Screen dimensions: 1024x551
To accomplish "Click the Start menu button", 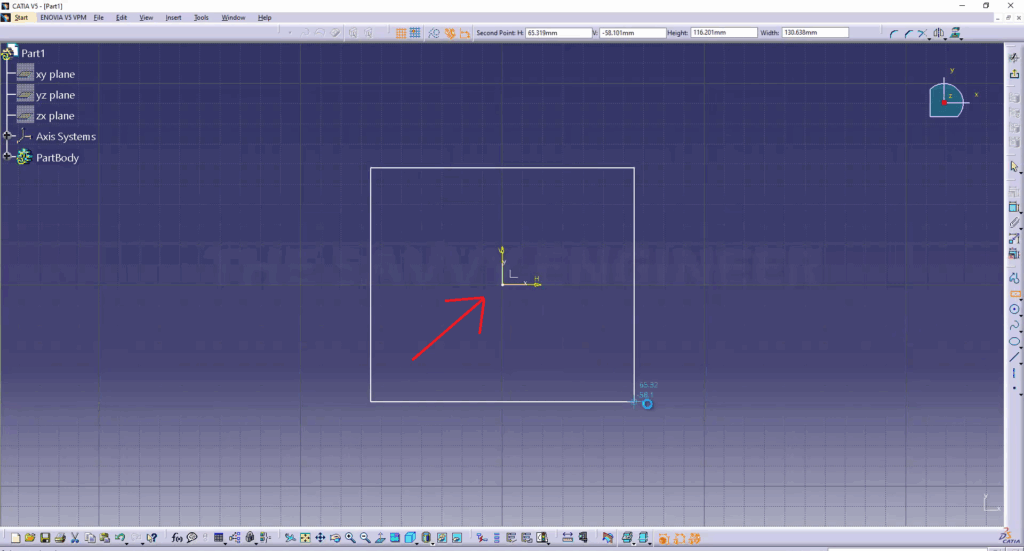I will (x=21, y=18).
